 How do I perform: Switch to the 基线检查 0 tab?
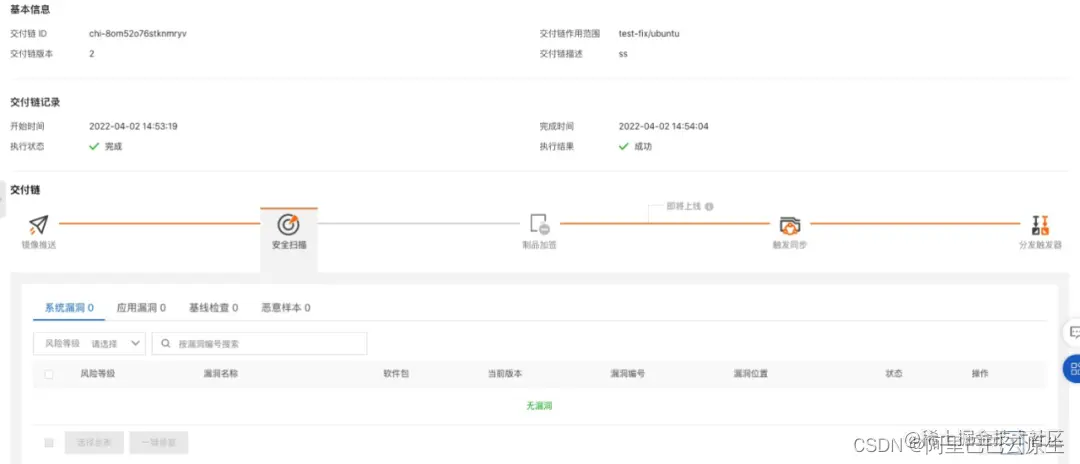click(x=214, y=308)
